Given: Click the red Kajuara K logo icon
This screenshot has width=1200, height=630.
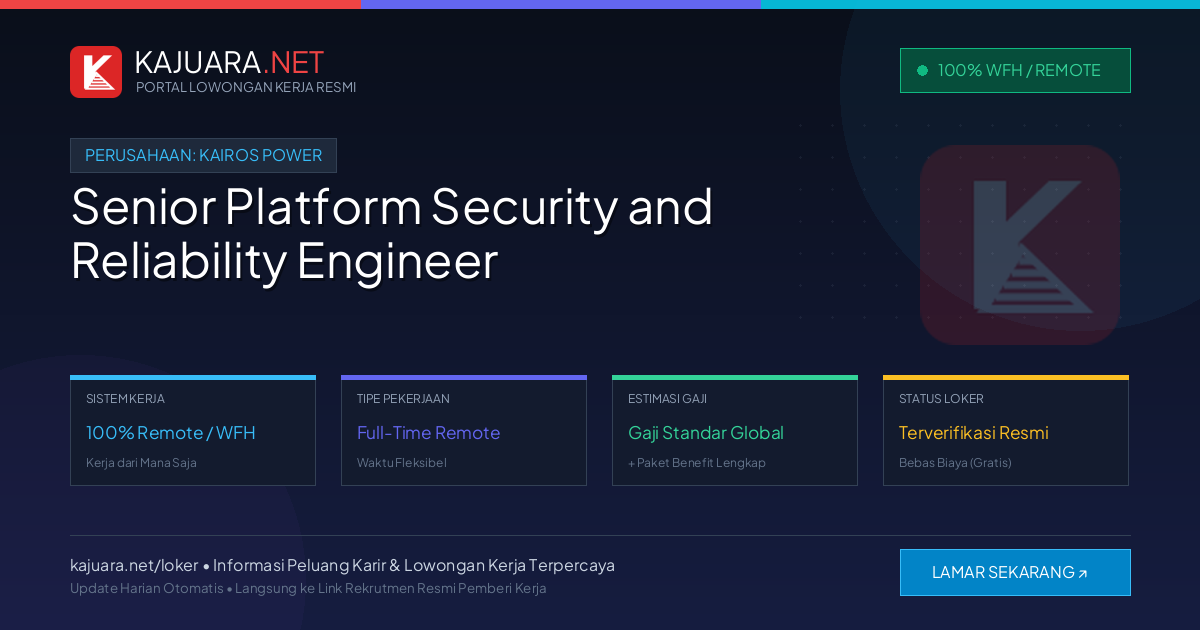Looking at the screenshot, I should tap(96, 72).
